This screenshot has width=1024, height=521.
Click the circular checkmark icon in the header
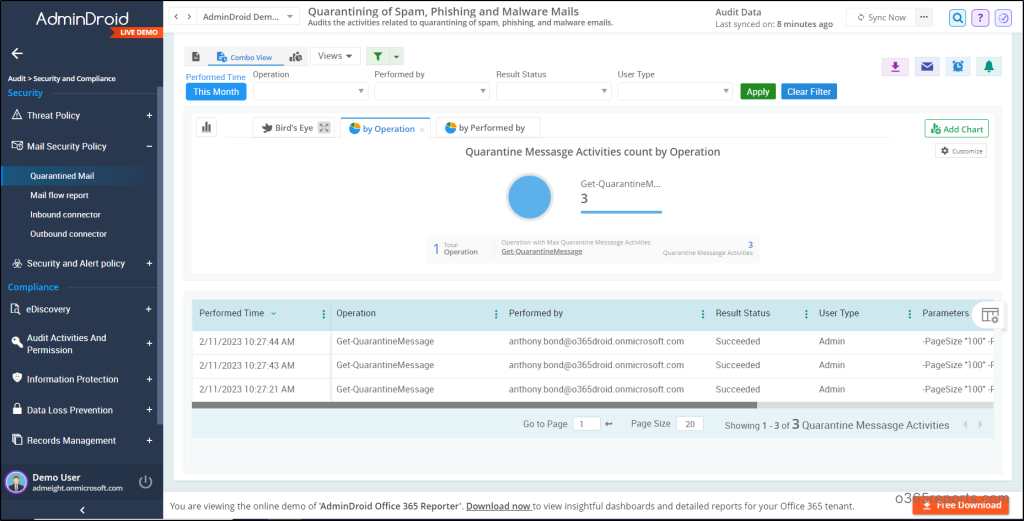click(x=1002, y=18)
